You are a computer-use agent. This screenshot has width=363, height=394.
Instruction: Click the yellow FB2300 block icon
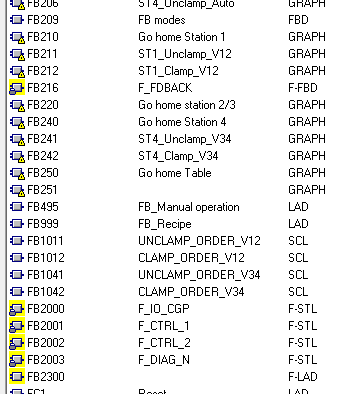click(x=17, y=377)
